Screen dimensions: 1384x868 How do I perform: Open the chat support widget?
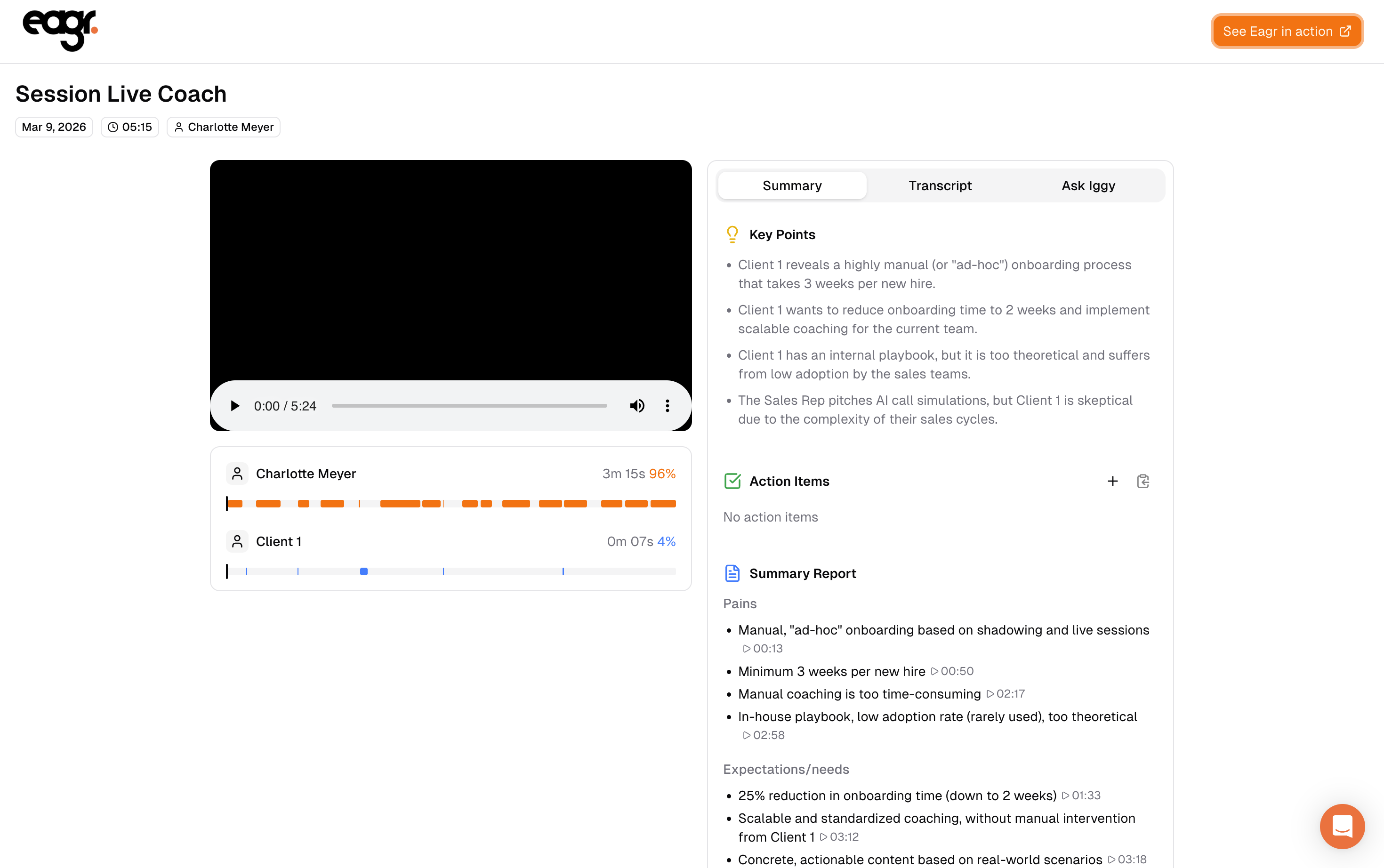tap(1342, 826)
